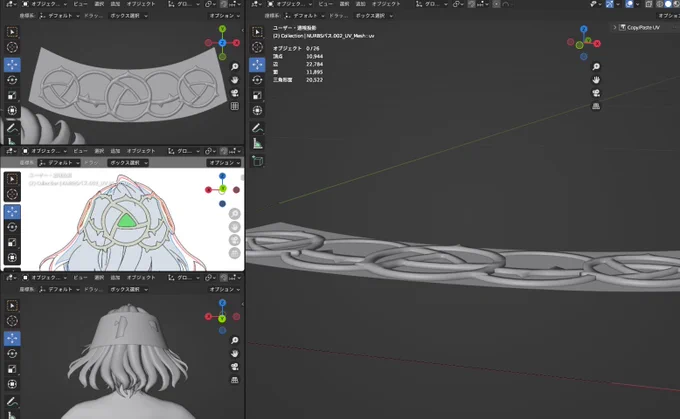Open the オプション dropdown in middle-left viewport
Screen dimensions: 680x419
pyautogui.click(x=224, y=163)
